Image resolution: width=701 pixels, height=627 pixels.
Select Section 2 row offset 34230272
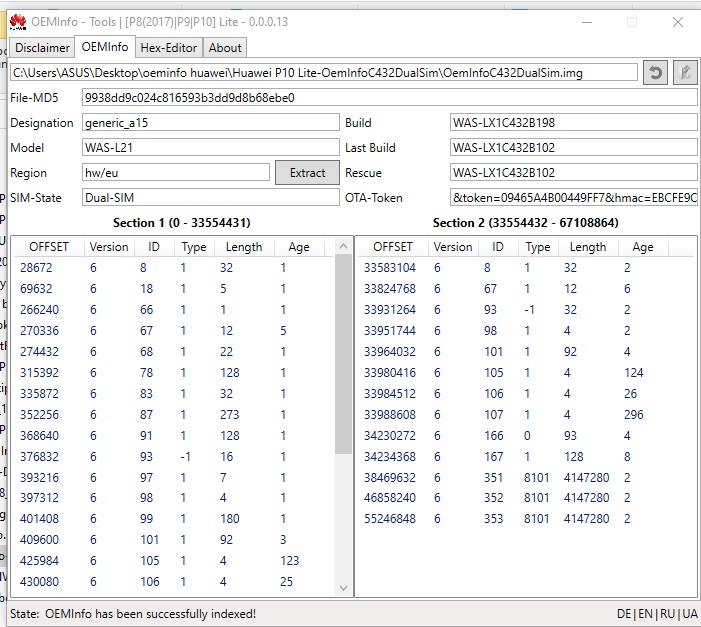pos(526,436)
